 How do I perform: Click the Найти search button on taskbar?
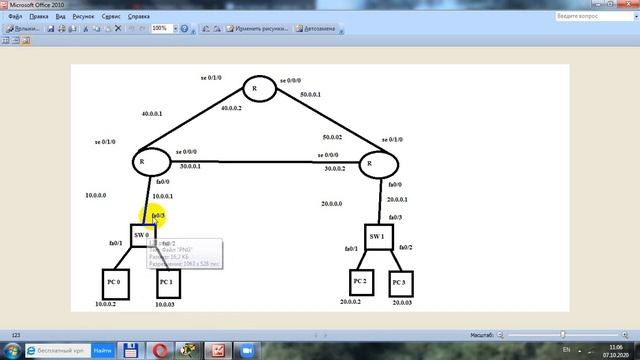tap(103, 351)
